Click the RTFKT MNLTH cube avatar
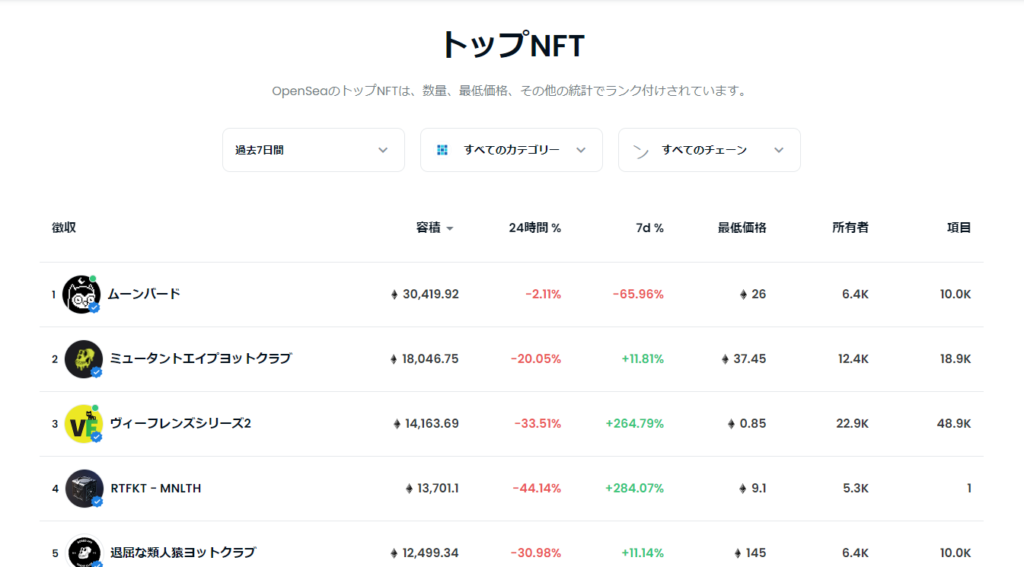This screenshot has width=1024, height=567. [x=84, y=488]
